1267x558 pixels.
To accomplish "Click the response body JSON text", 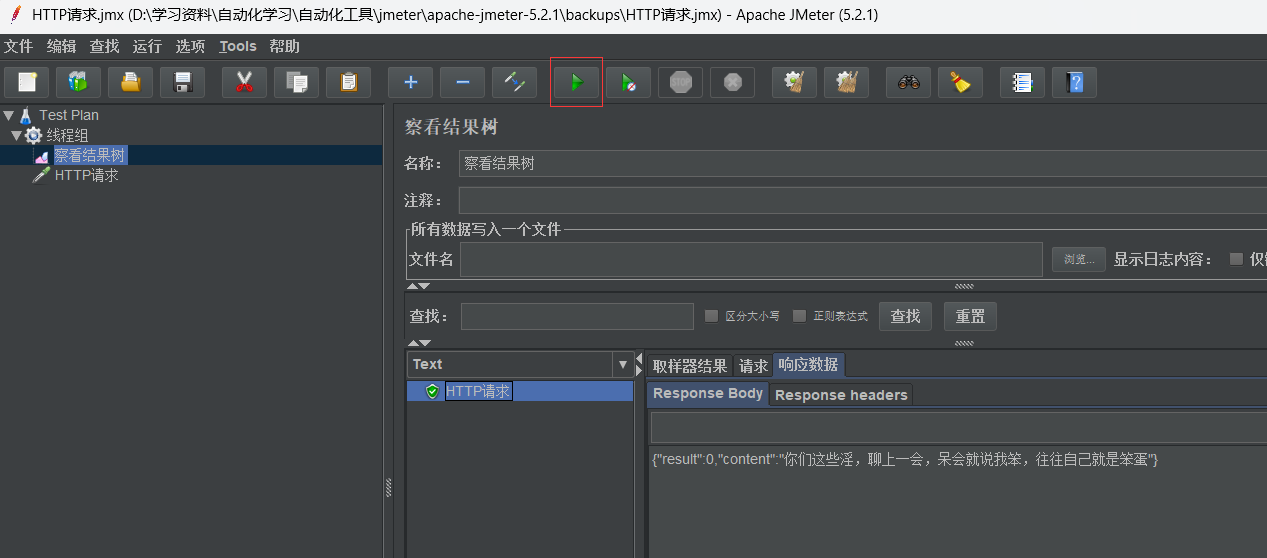I will click(x=904, y=459).
